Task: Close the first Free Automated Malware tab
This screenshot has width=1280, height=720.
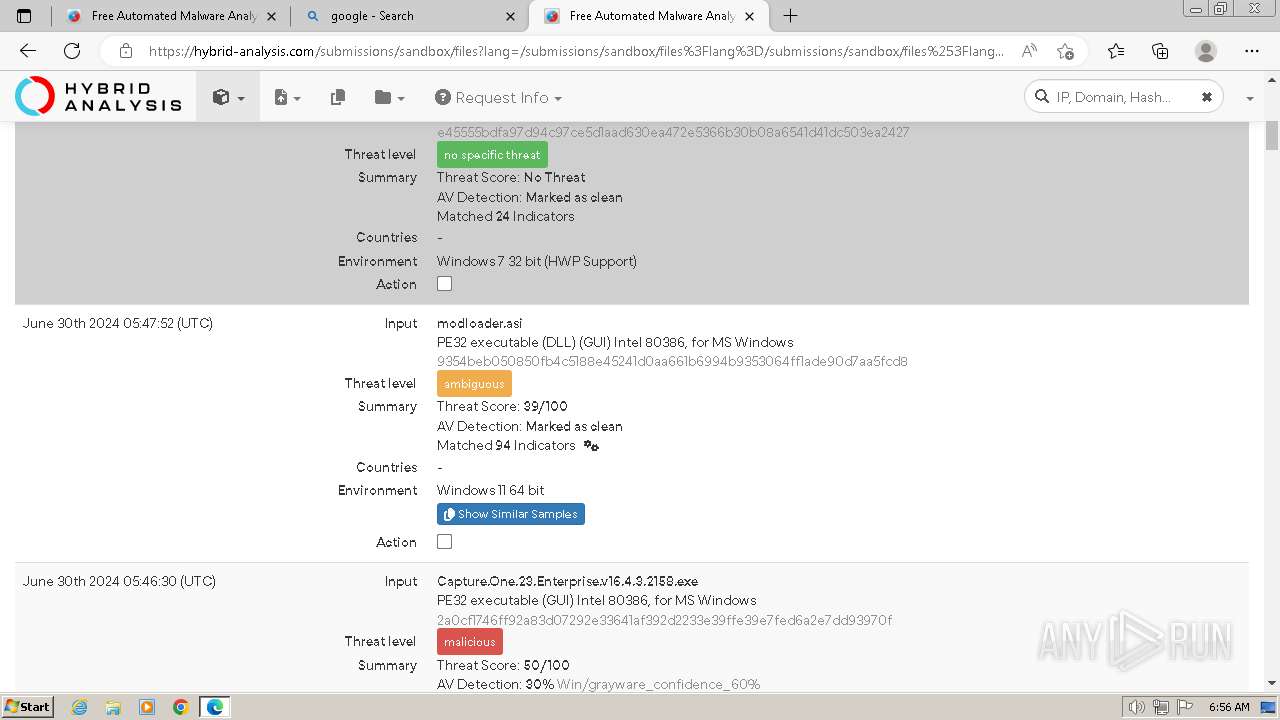Action: tap(272, 16)
